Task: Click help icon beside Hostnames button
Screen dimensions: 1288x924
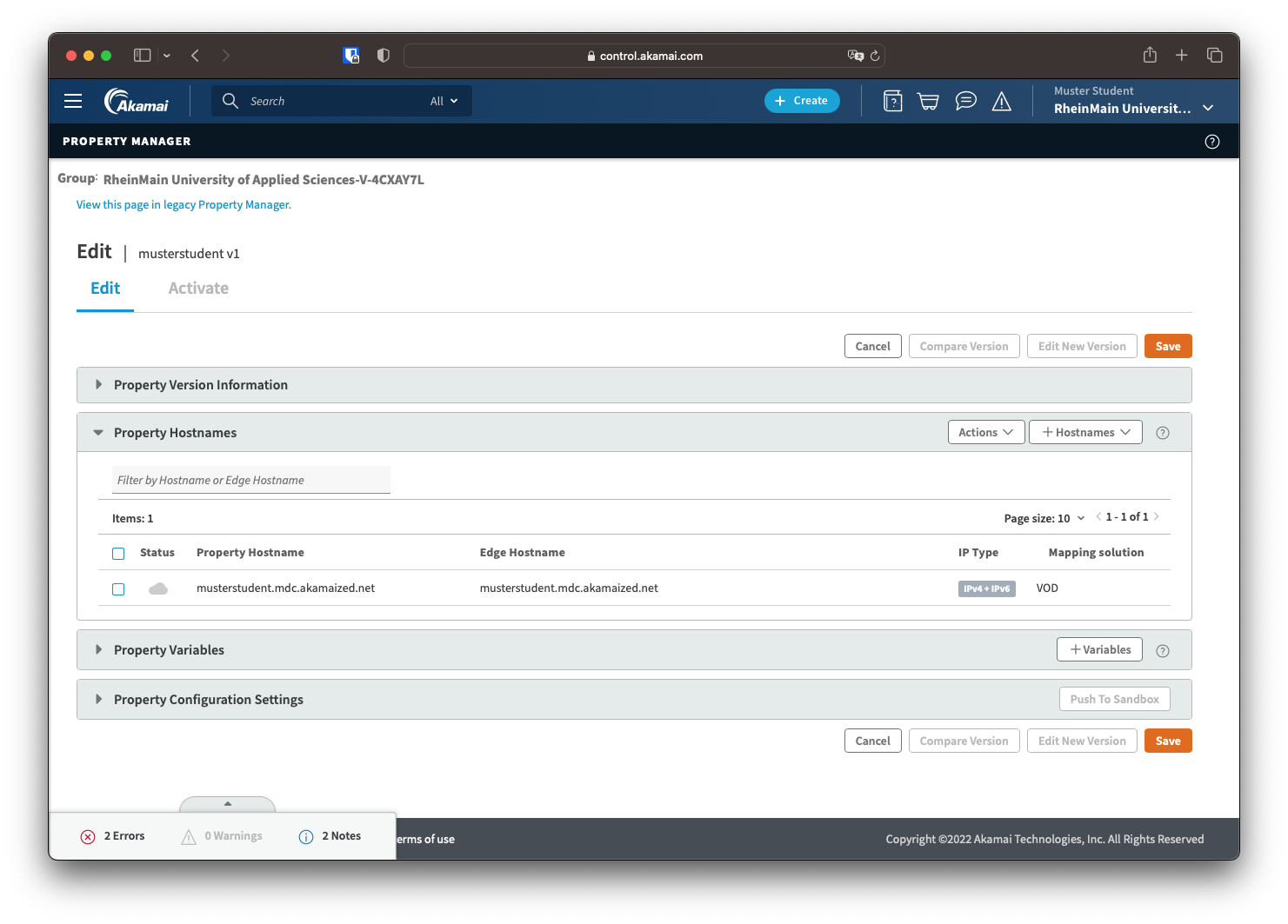Action: pos(1163,433)
